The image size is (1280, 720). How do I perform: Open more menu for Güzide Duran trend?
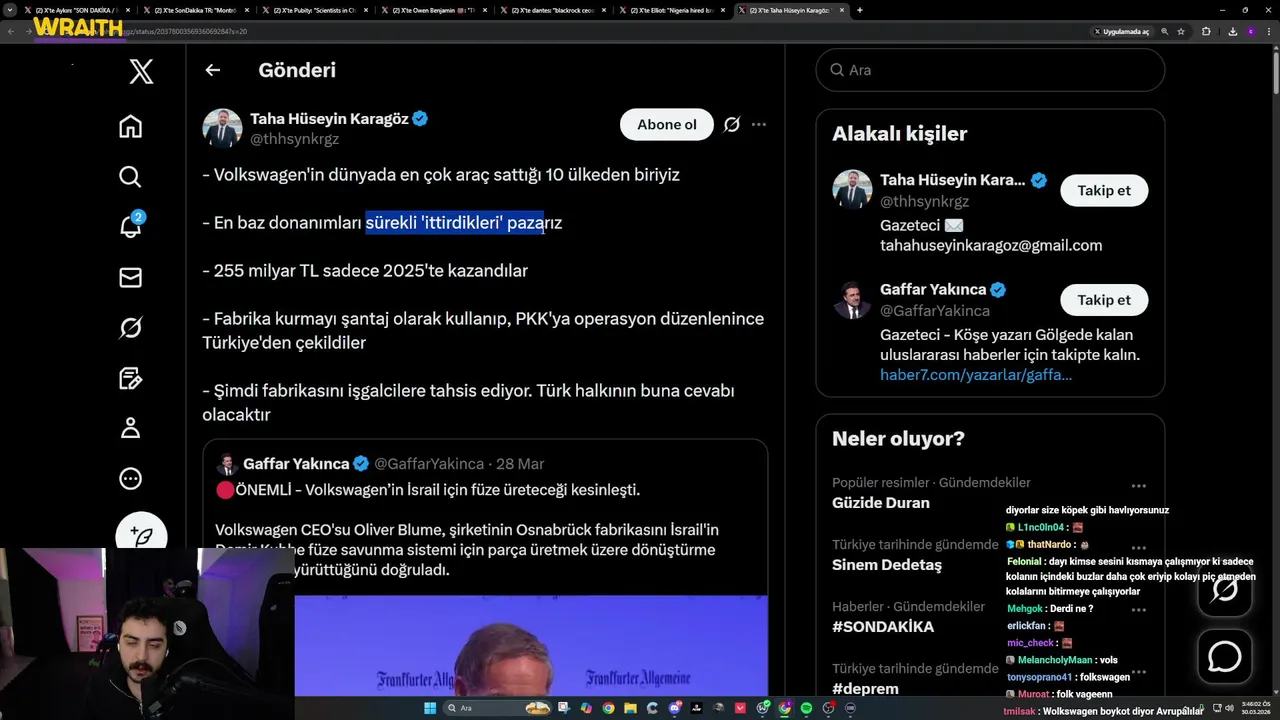(x=1138, y=486)
